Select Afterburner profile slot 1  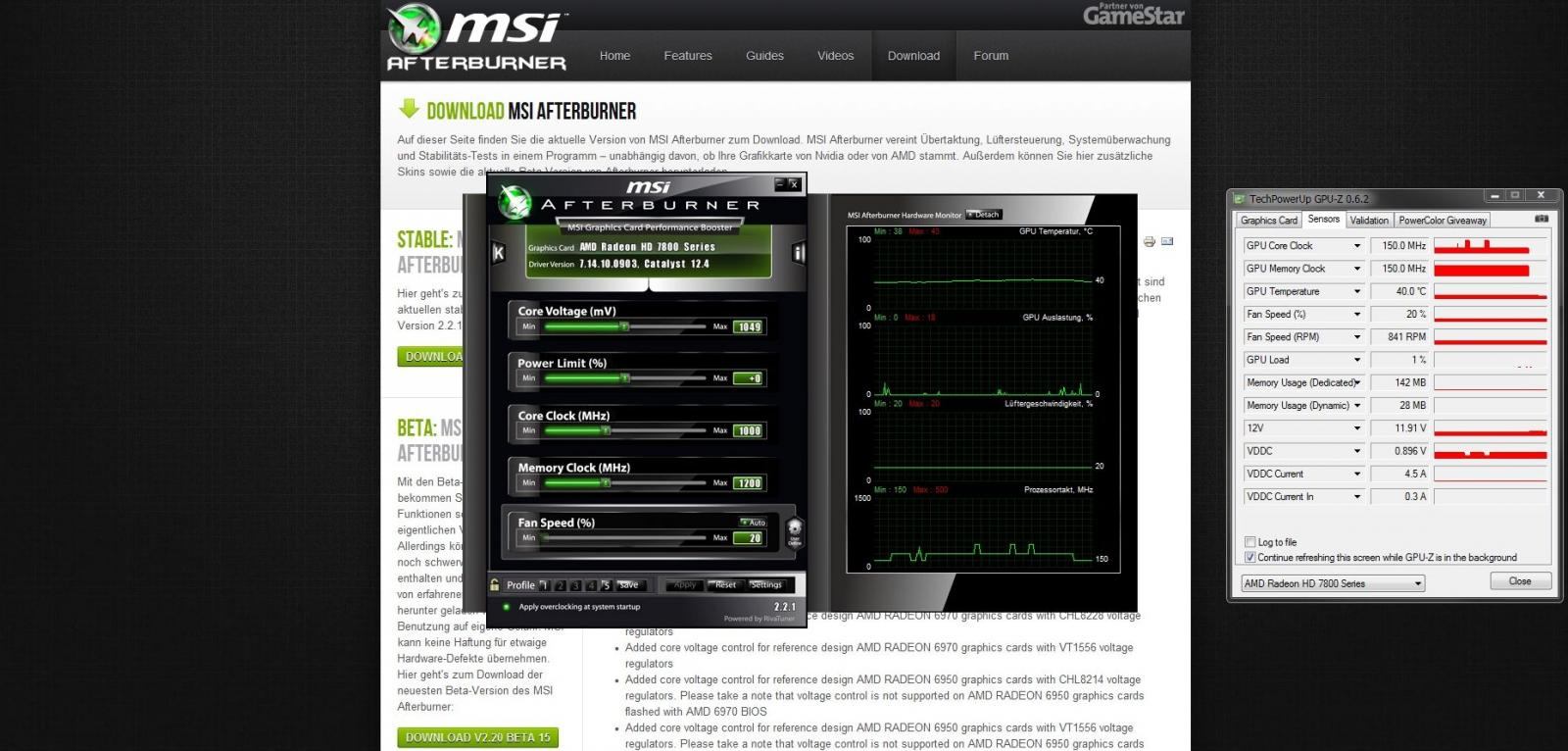(x=545, y=585)
